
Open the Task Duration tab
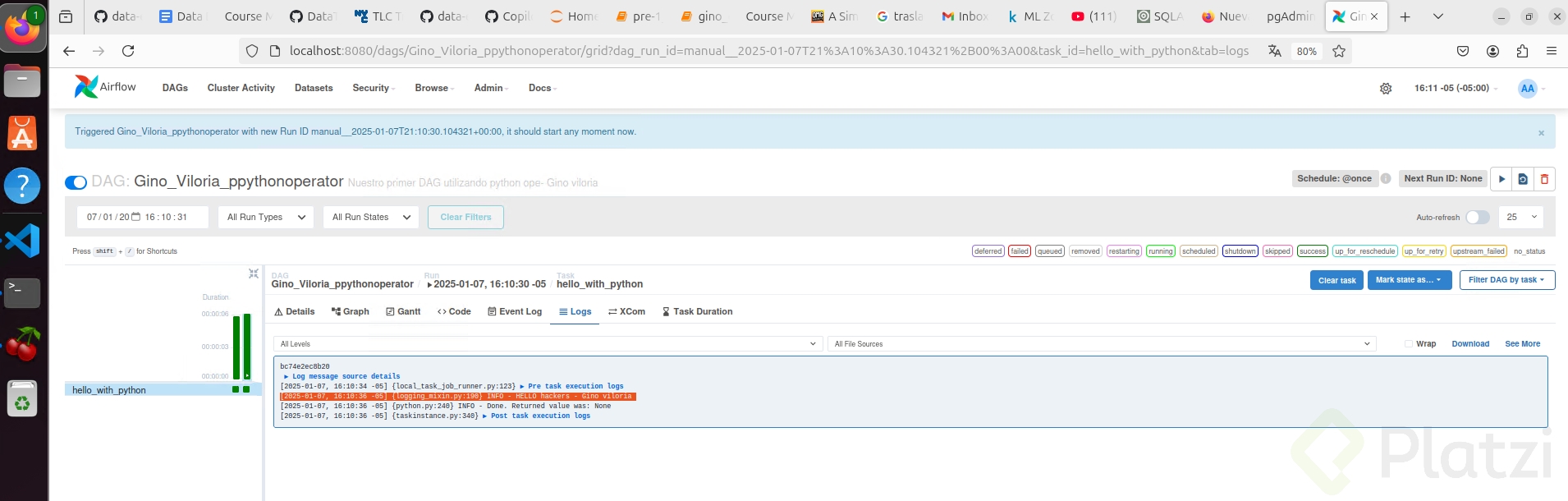tap(697, 311)
